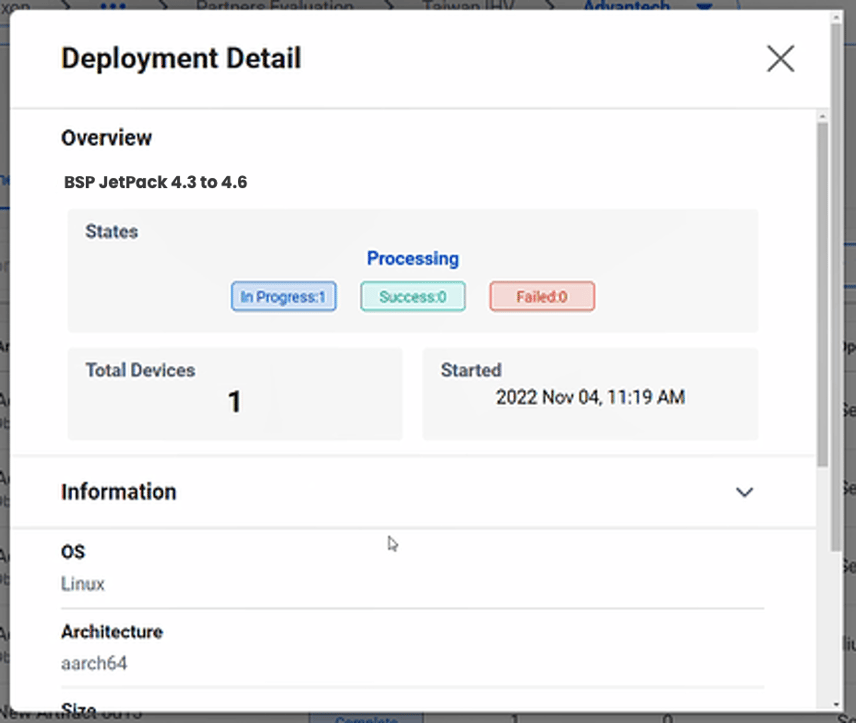Image resolution: width=856 pixels, height=723 pixels.
Task: Click the Overview section heading
Action: tap(107, 138)
